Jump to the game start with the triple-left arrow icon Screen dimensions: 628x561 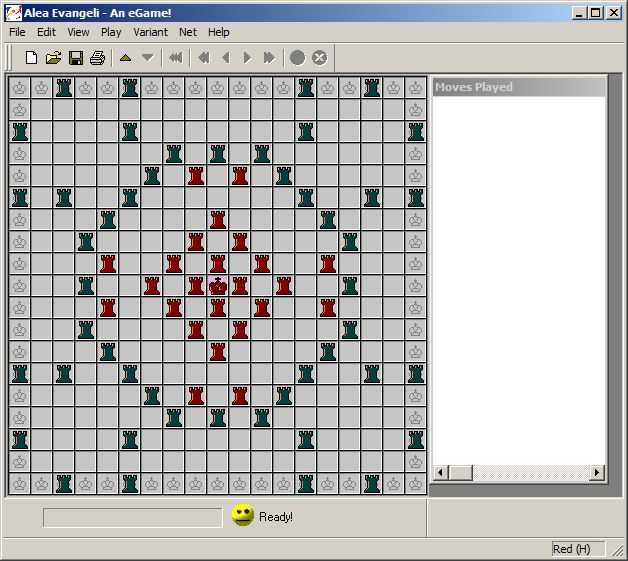click(175, 58)
